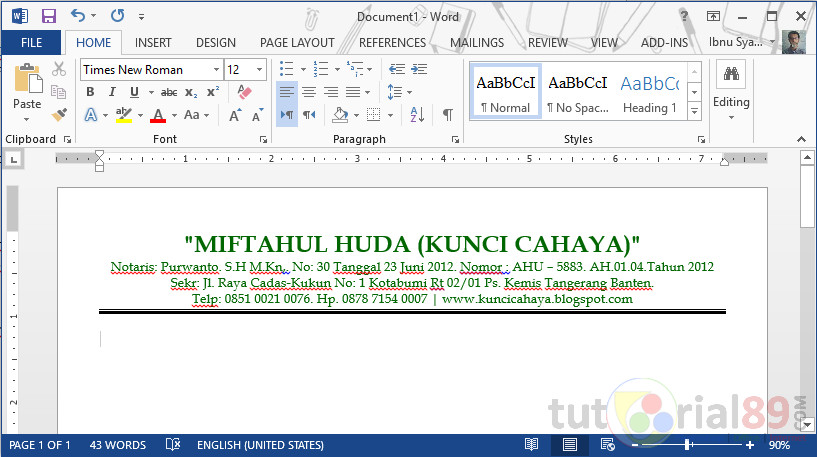Apply the Heading 1 style
Image resolution: width=817 pixels, height=457 pixels.
pos(650,92)
